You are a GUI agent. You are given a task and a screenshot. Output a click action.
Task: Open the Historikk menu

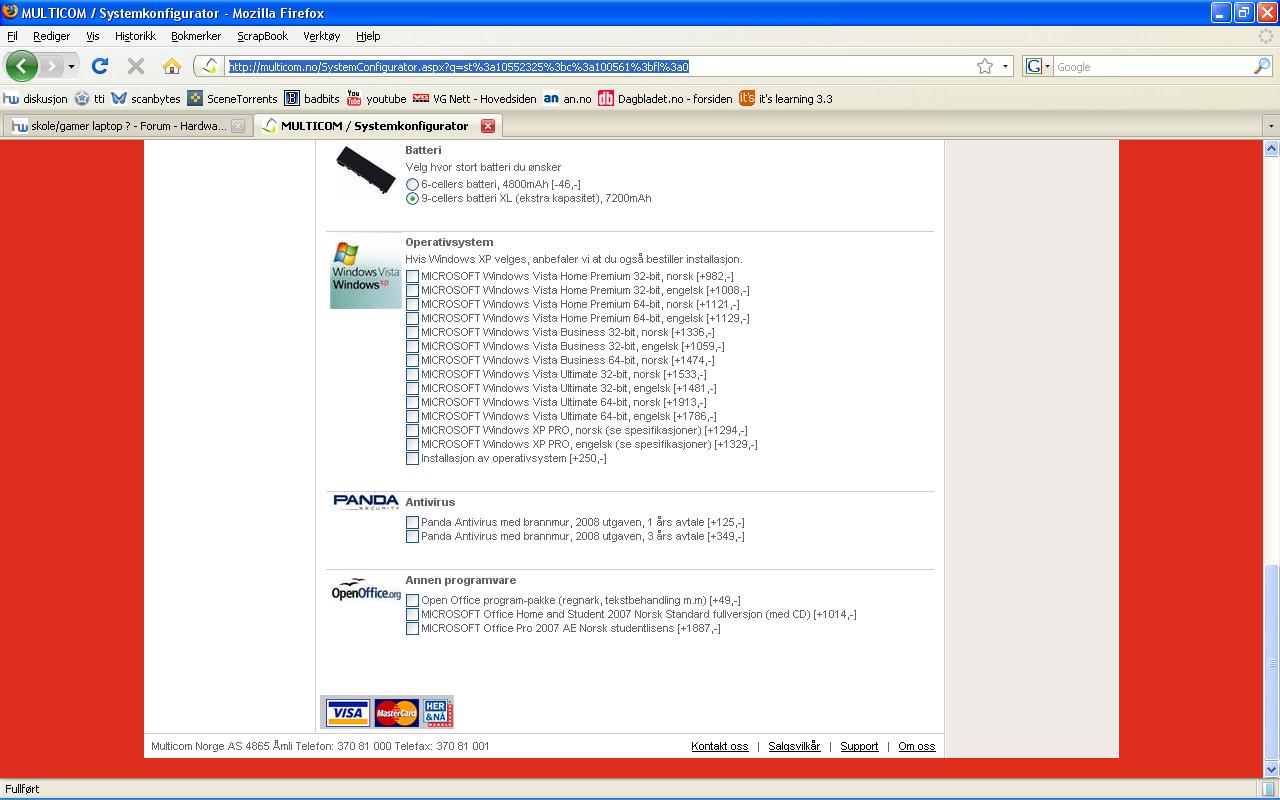[135, 36]
